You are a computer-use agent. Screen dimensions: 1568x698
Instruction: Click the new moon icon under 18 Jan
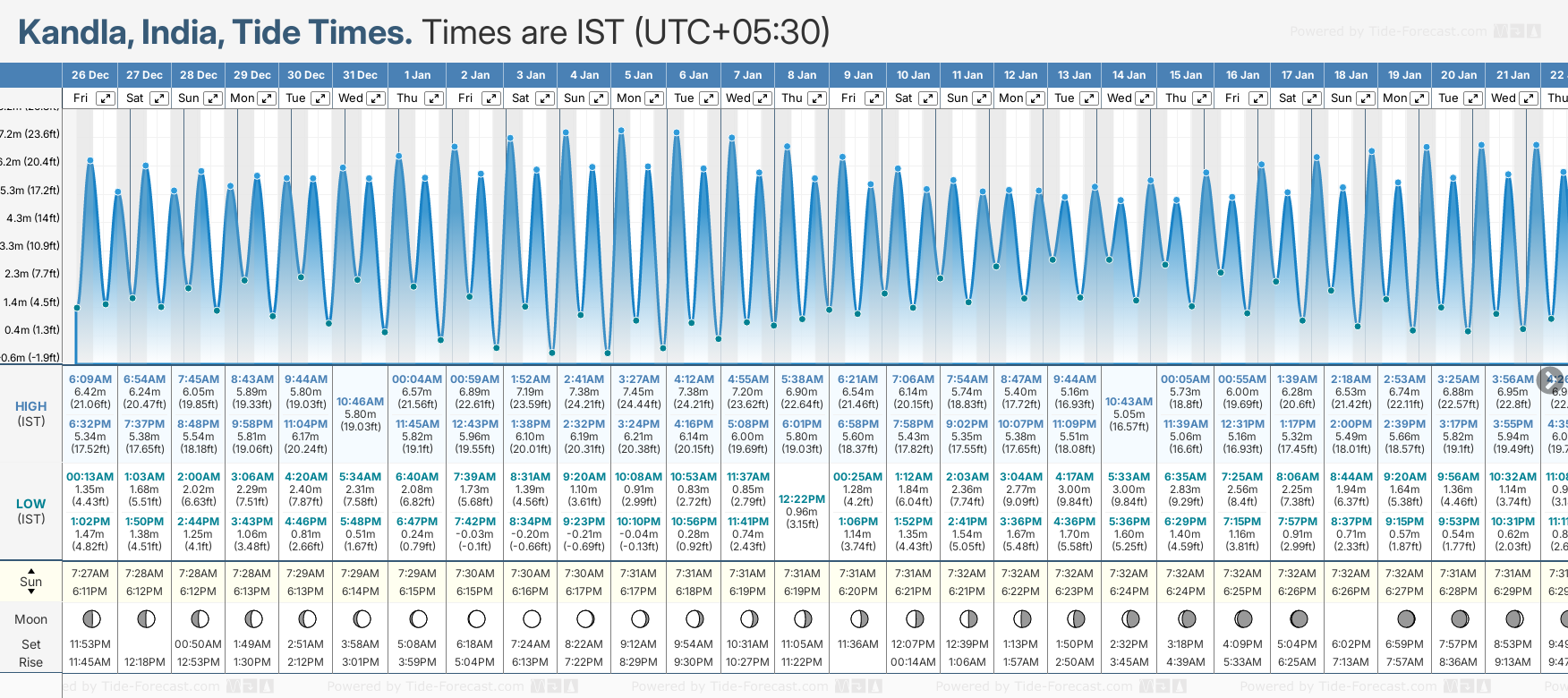[x=1351, y=618]
